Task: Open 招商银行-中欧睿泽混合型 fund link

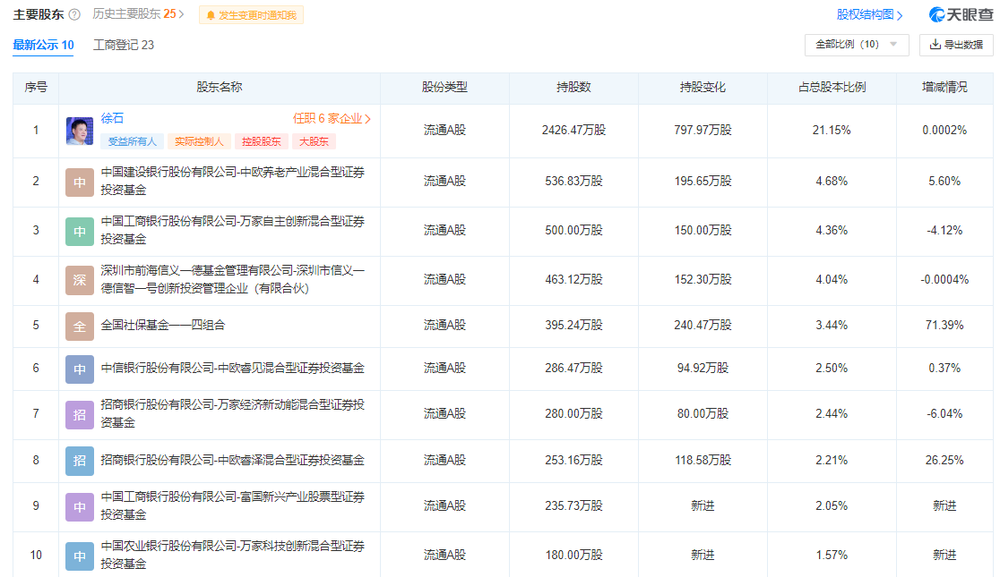Action: coord(232,460)
